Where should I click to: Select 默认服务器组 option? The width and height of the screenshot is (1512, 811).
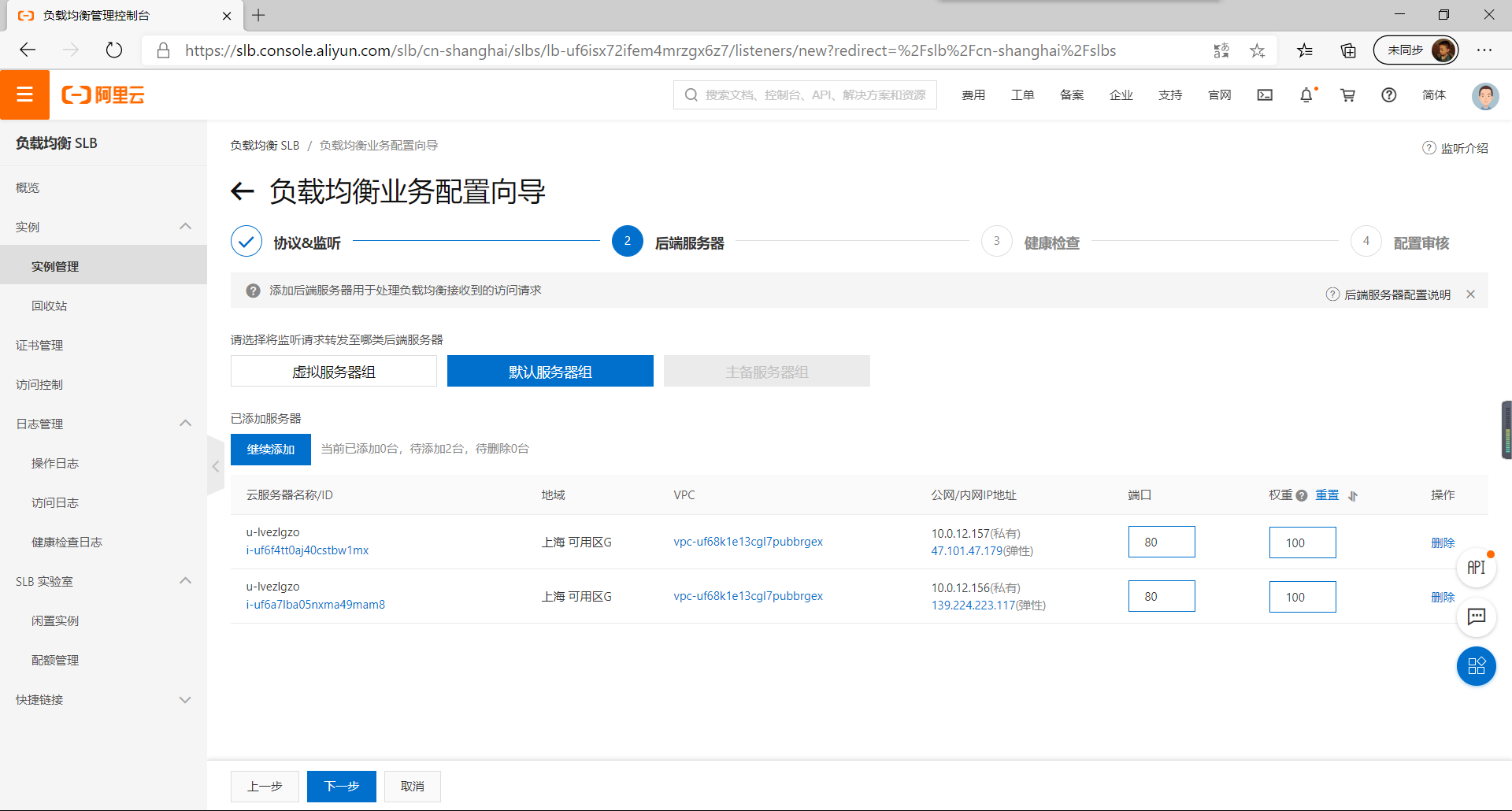[x=550, y=371]
